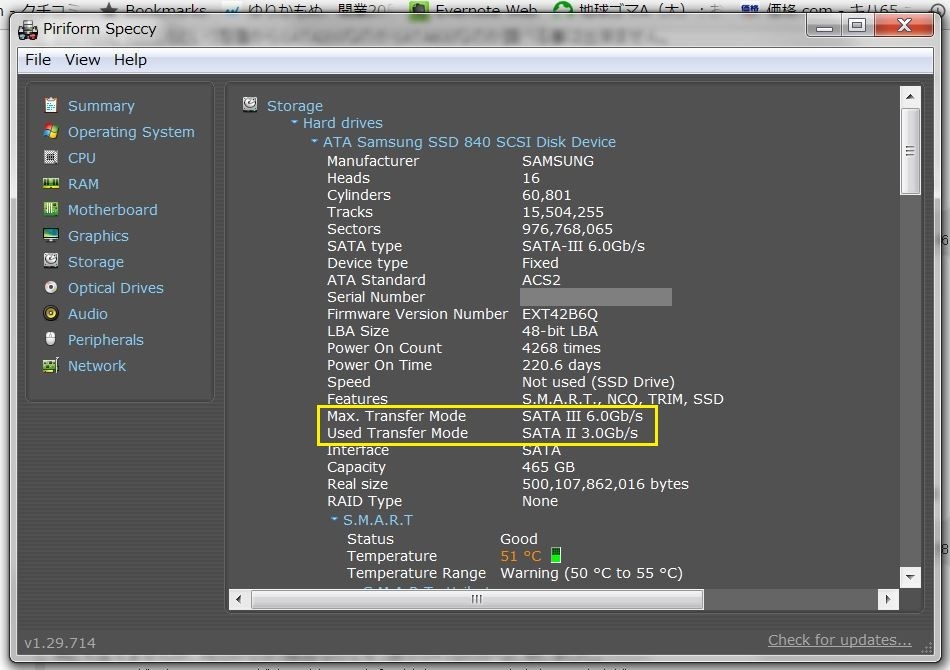Image resolution: width=950 pixels, height=670 pixels.
Task: Click the Speed value Not used (SSD Drive)
Action: [597, 382]
